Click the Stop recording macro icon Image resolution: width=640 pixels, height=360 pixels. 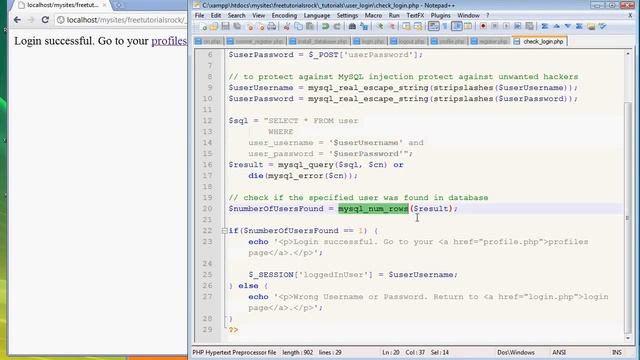click(x=494, y=26)
